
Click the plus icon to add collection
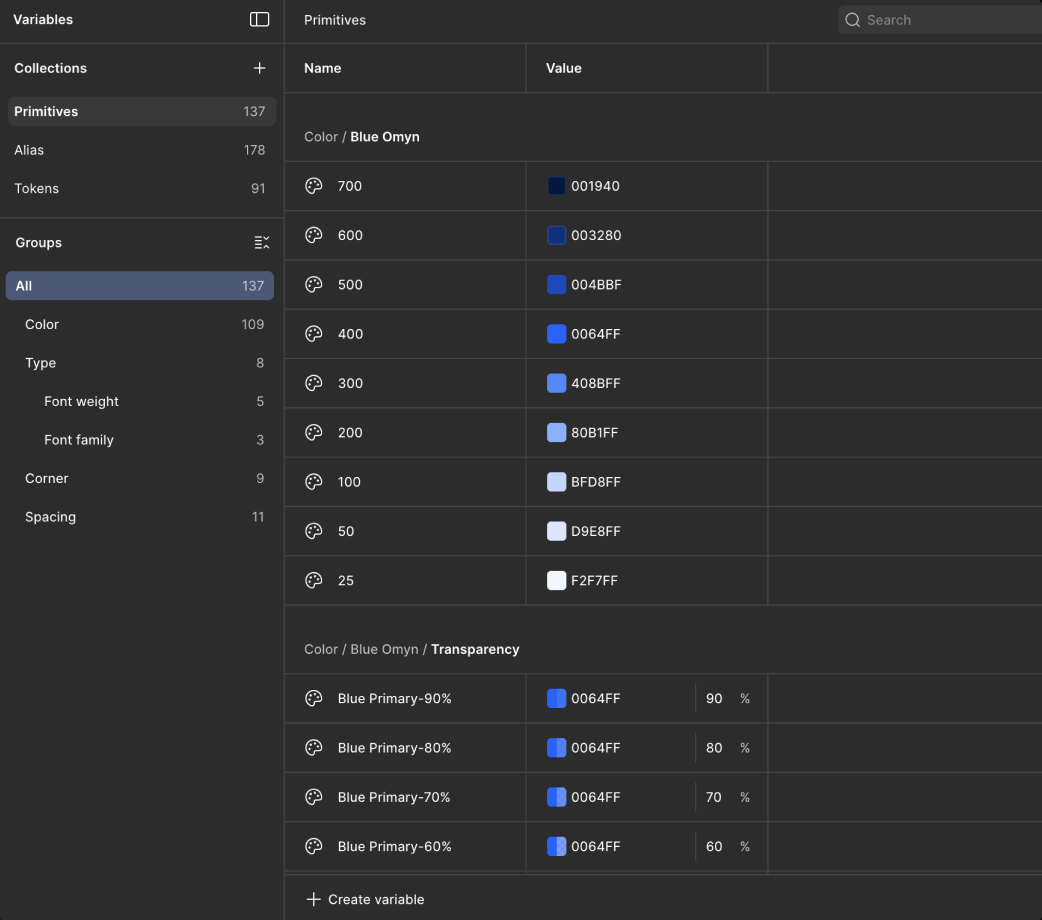point(259,68)
